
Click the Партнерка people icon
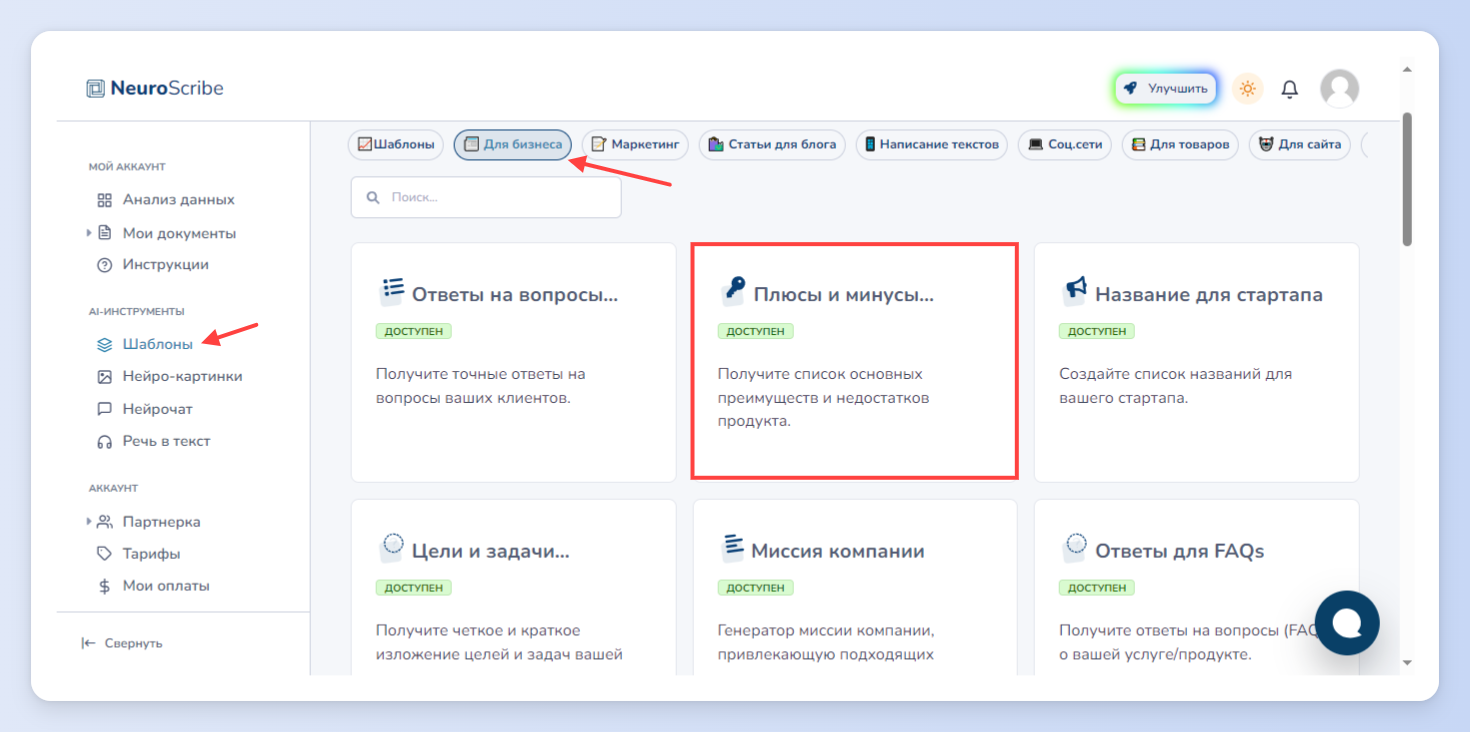(x=105, y=522)
